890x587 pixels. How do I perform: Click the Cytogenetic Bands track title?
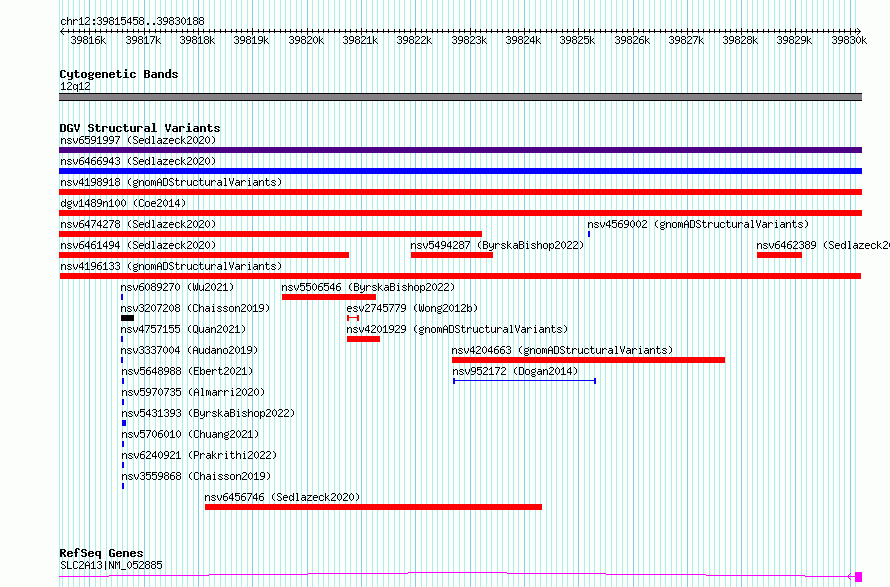point(119,74)
